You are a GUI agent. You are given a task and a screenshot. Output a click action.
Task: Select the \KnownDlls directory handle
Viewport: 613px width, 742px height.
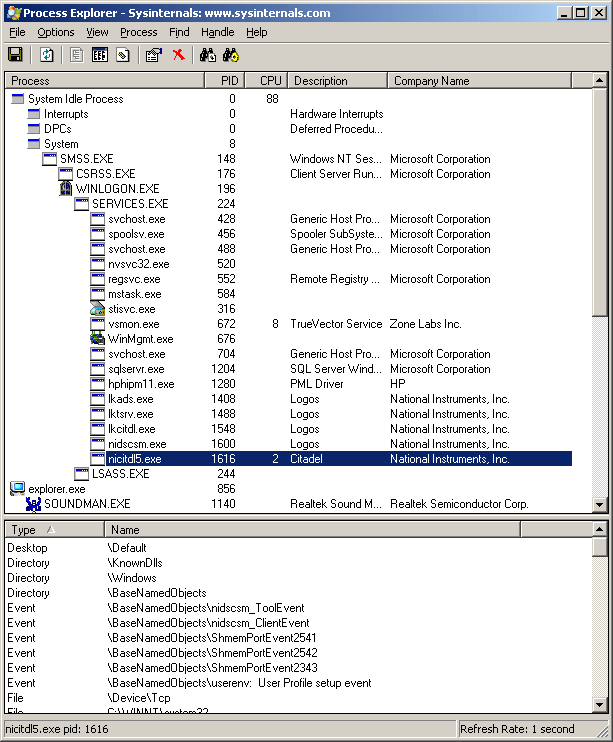tap(134, 563)
